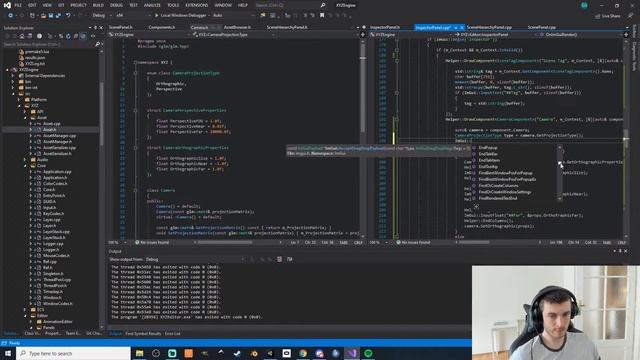Switch to the InspectorPanel.h tab
This screenshot has width=640, height=360.
click(x=385, y=27)
